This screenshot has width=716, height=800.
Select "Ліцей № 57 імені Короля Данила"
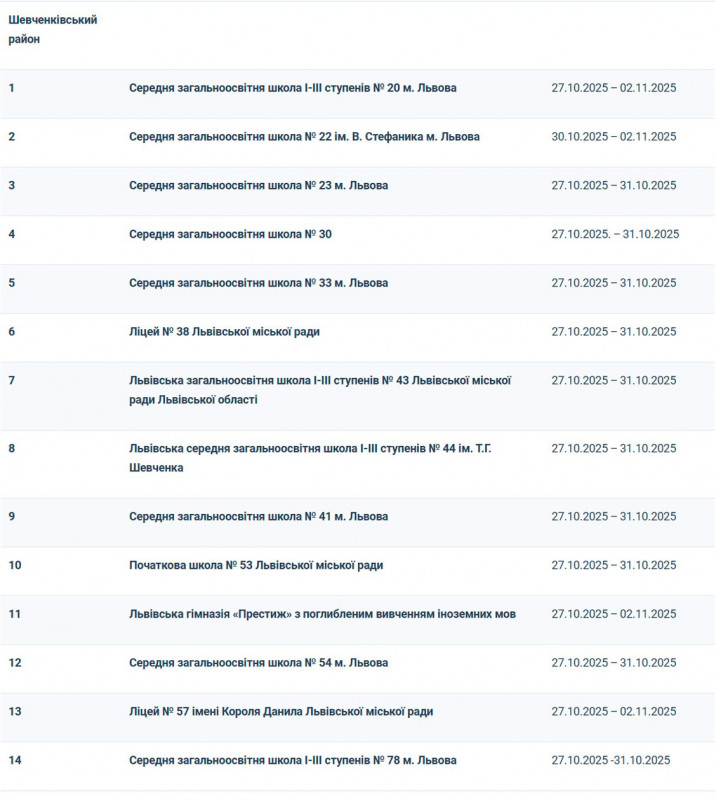pyautogui.click(x=281, y=712)
